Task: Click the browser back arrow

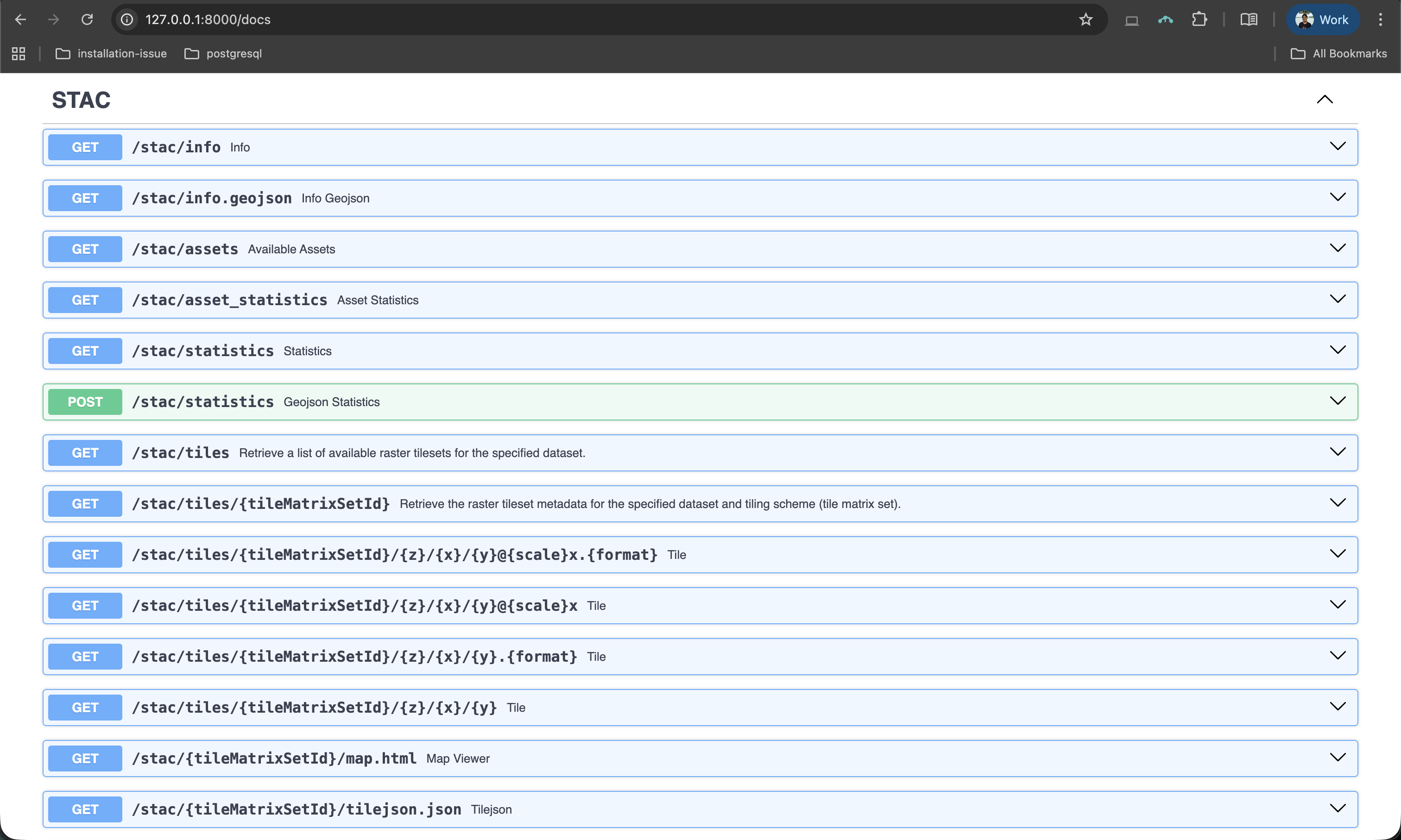Action: [x=20, y=20]
